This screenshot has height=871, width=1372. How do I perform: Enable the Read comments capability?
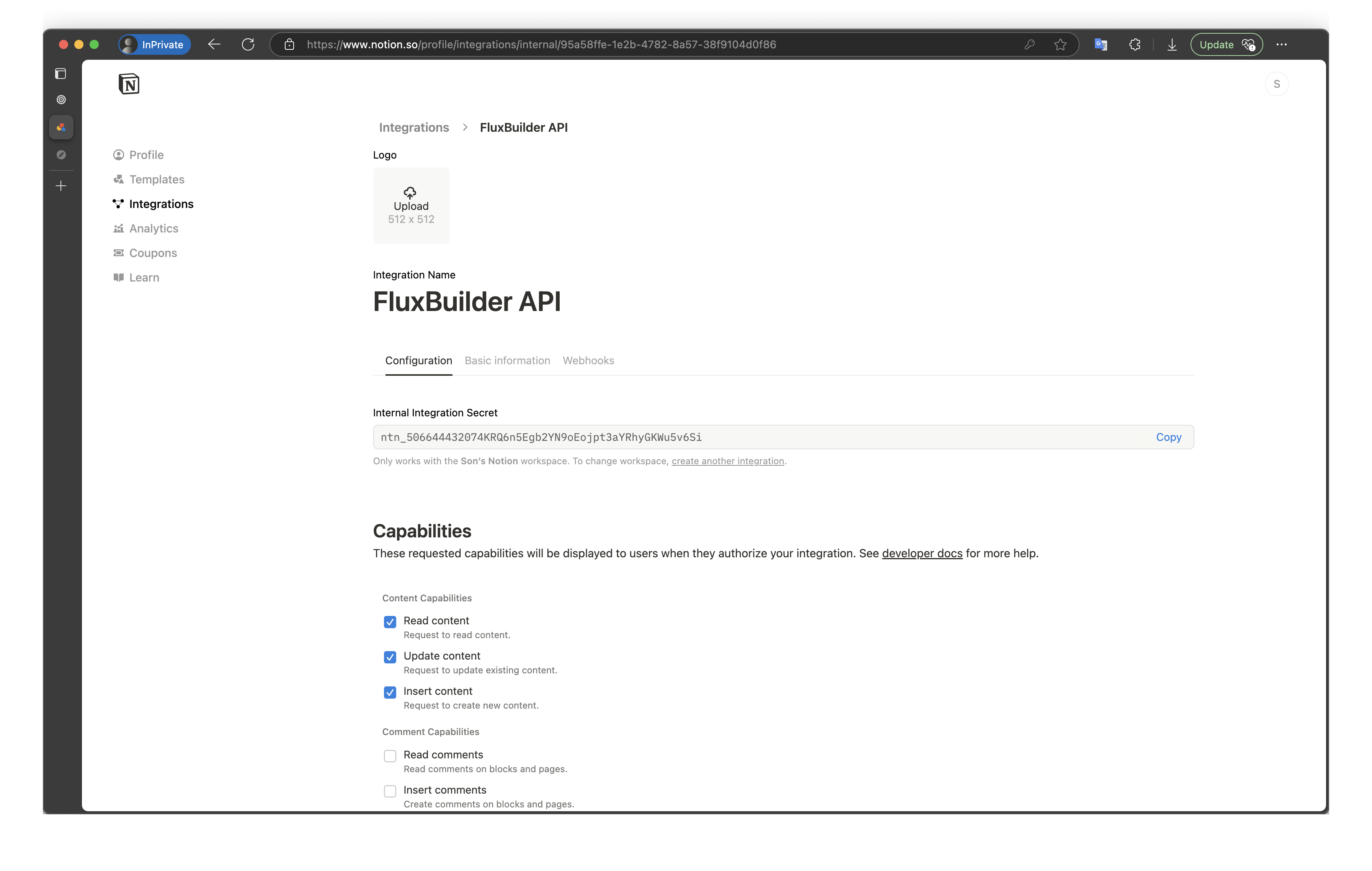click(x=390, y=756)
